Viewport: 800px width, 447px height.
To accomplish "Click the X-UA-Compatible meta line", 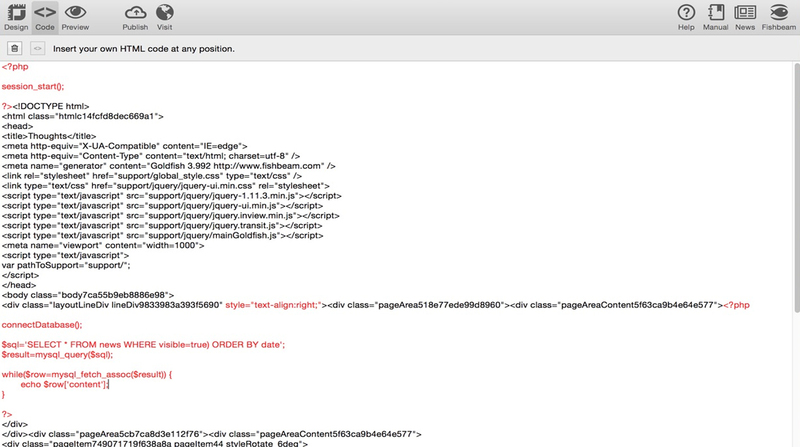I will pyautogui.click(x=124, y=146).
